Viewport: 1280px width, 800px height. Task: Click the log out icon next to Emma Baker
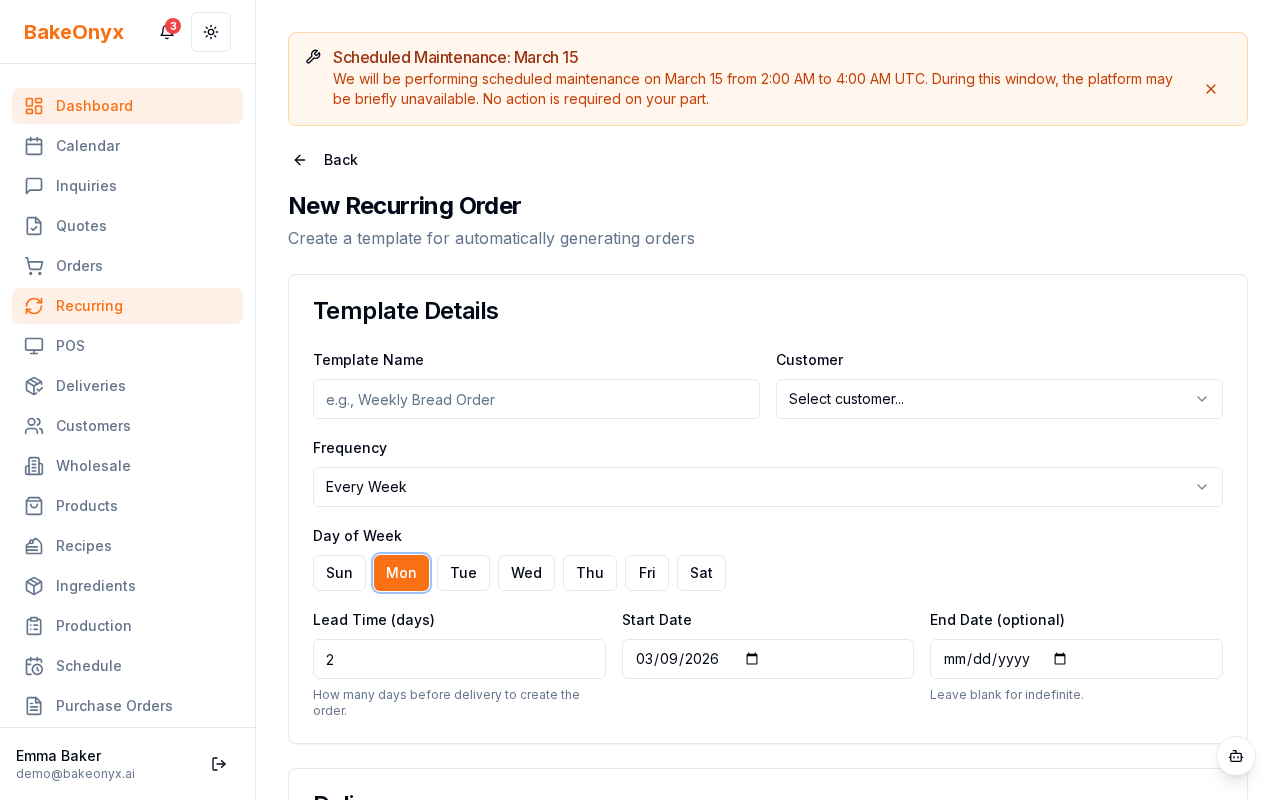(219, 764)
